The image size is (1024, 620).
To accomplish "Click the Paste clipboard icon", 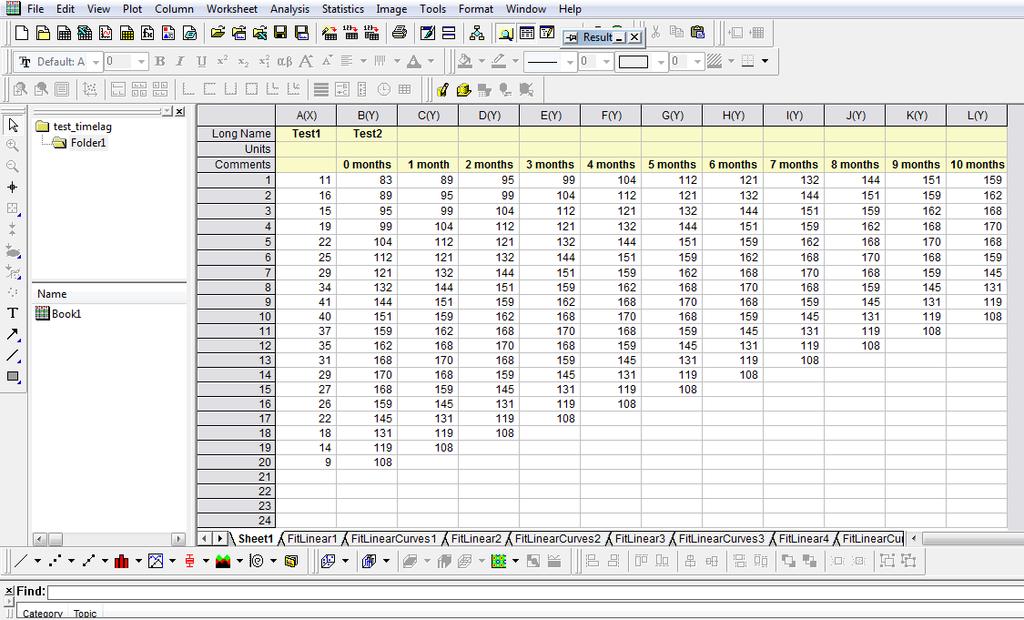I will (697, 32).
